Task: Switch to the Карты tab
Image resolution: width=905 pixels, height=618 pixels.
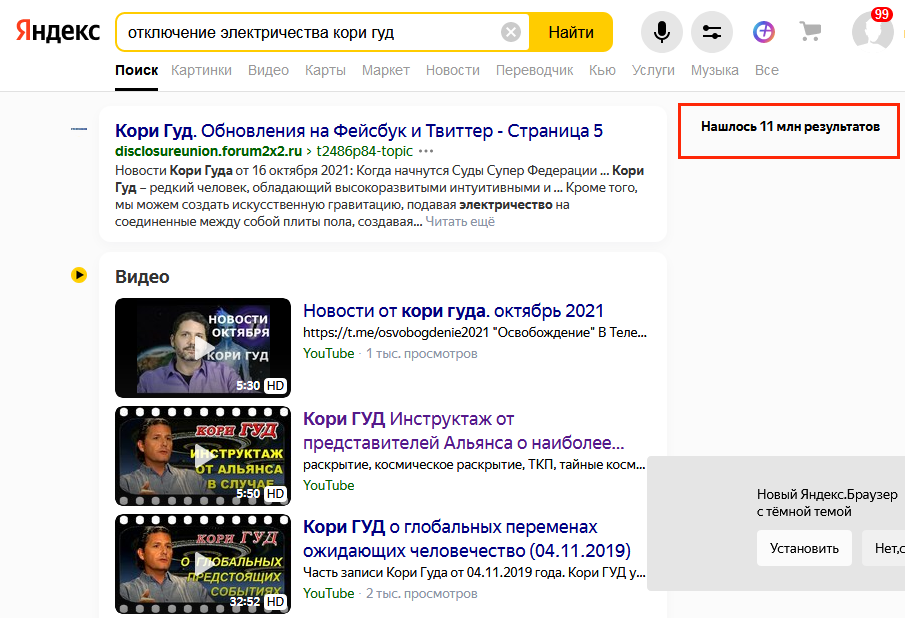Action: click(326, 70)
